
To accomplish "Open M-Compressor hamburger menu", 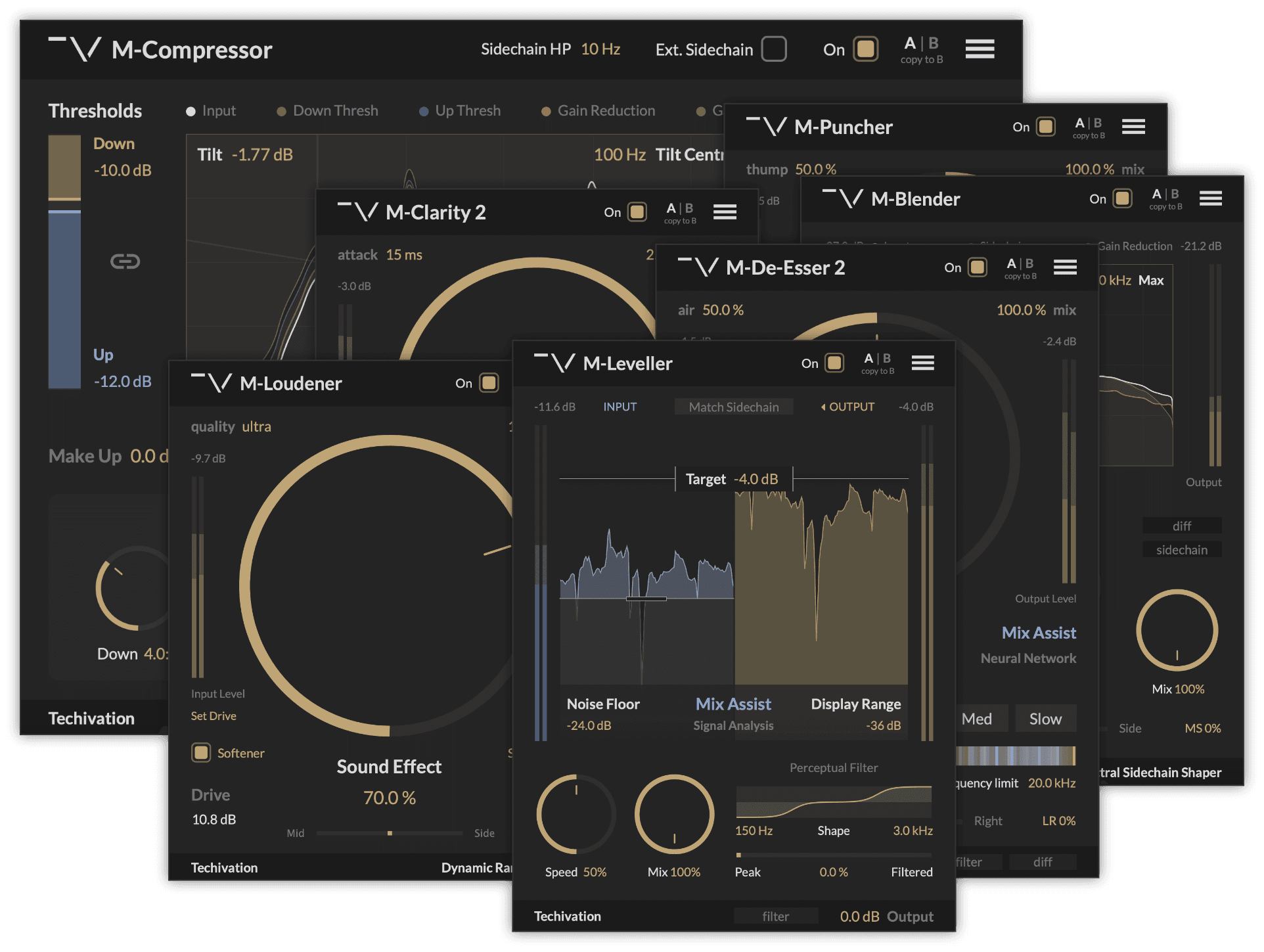I will (x=979, y=49).
